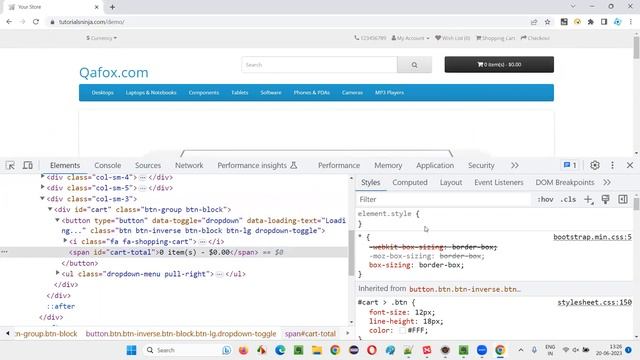The image size is (640, 360).
Task: Open the Performance insights tab
Action: (x=257, y=165)
